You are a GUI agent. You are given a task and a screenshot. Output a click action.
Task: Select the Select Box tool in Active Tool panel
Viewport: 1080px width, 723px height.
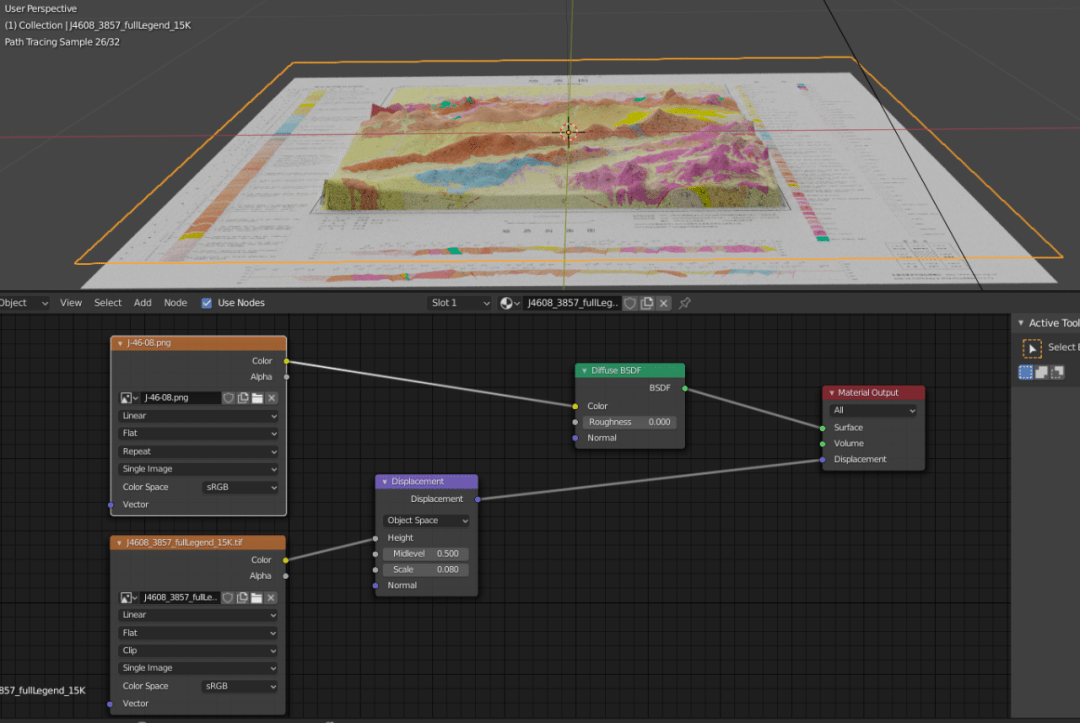(x=1032, y=348)
